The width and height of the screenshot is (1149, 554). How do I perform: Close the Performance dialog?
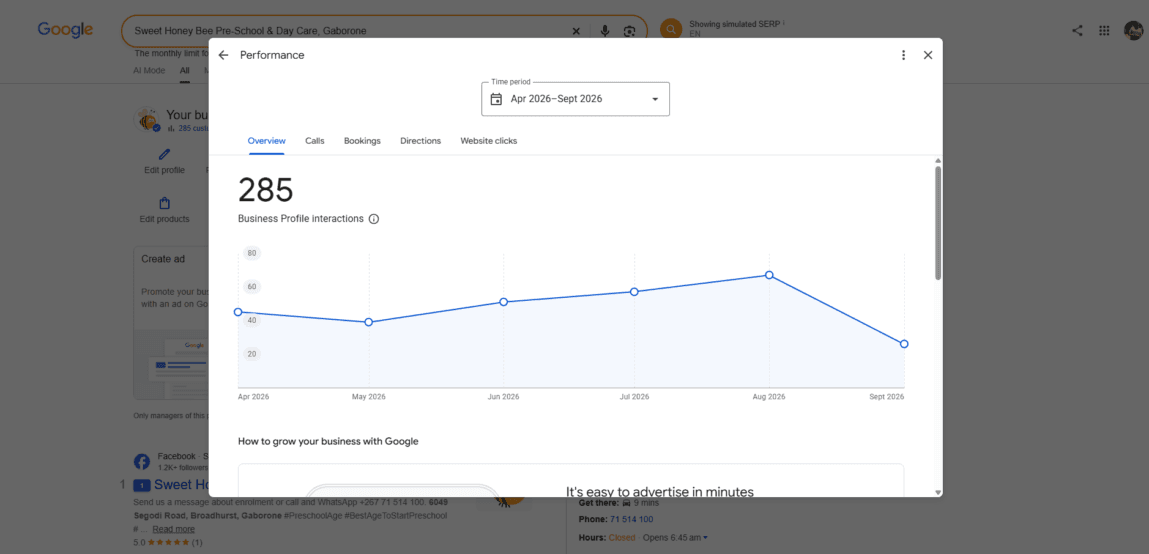click(x=928, y=55)
